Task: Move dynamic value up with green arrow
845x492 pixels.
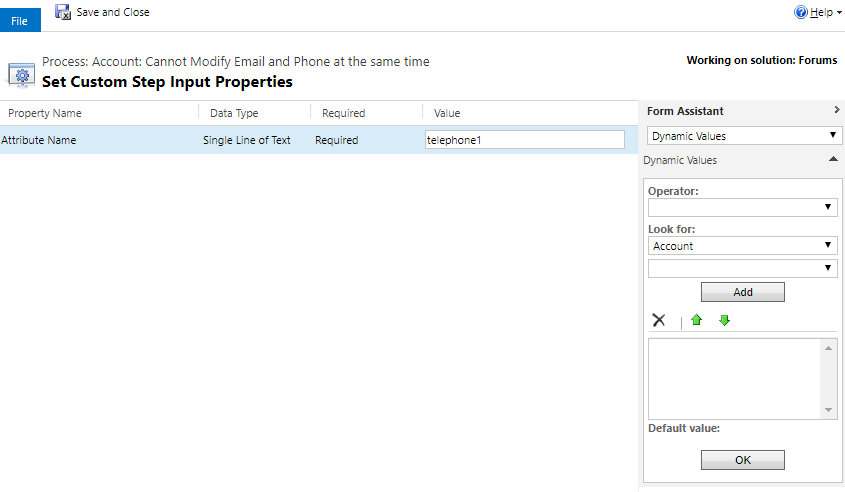Action: click(697, 320)
